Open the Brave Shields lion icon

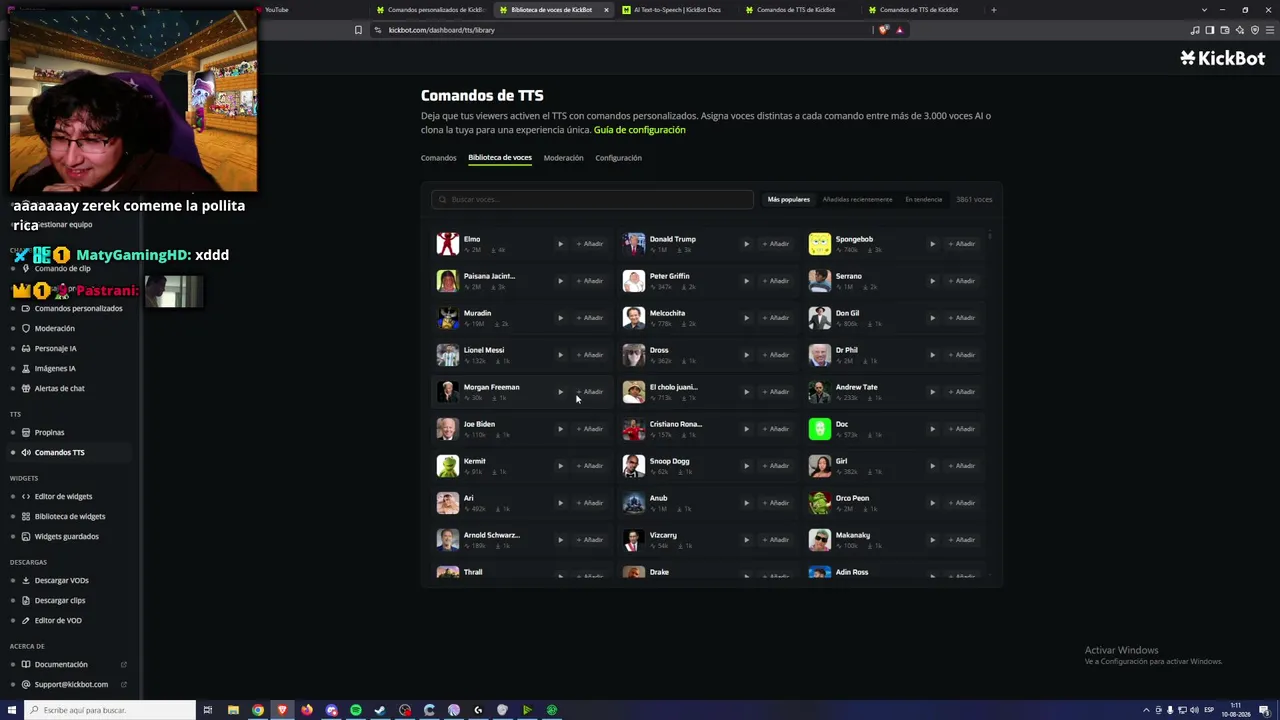[883, 30]
